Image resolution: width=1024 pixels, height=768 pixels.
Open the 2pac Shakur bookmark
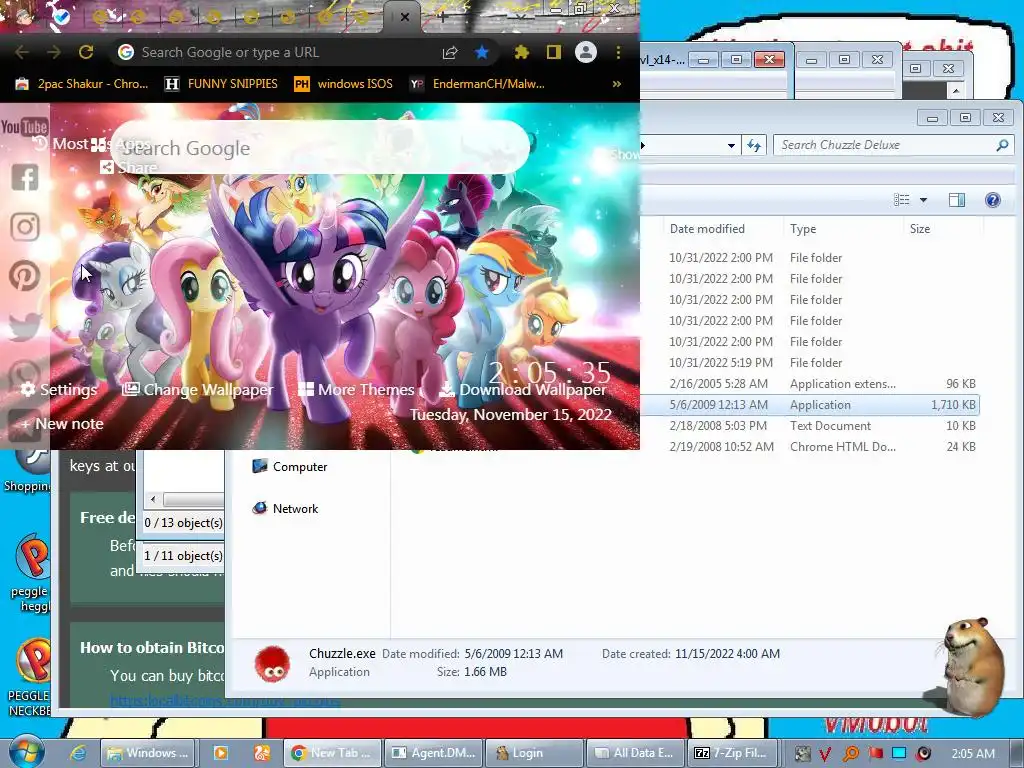[x=82, y=84]
